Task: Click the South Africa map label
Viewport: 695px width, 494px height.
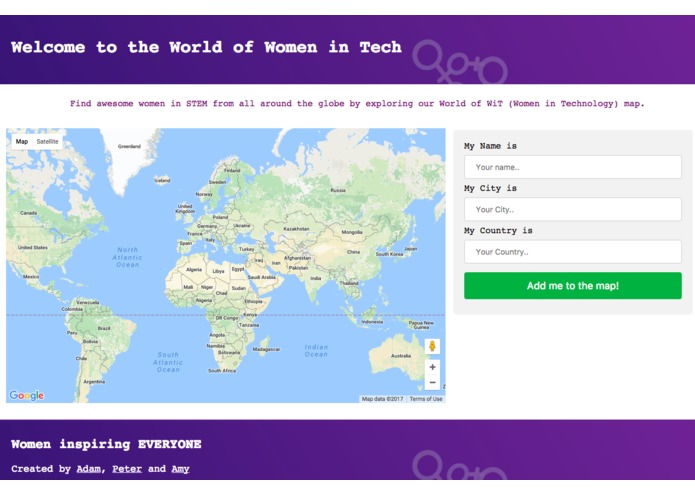Action: click(x=222, y=370)
